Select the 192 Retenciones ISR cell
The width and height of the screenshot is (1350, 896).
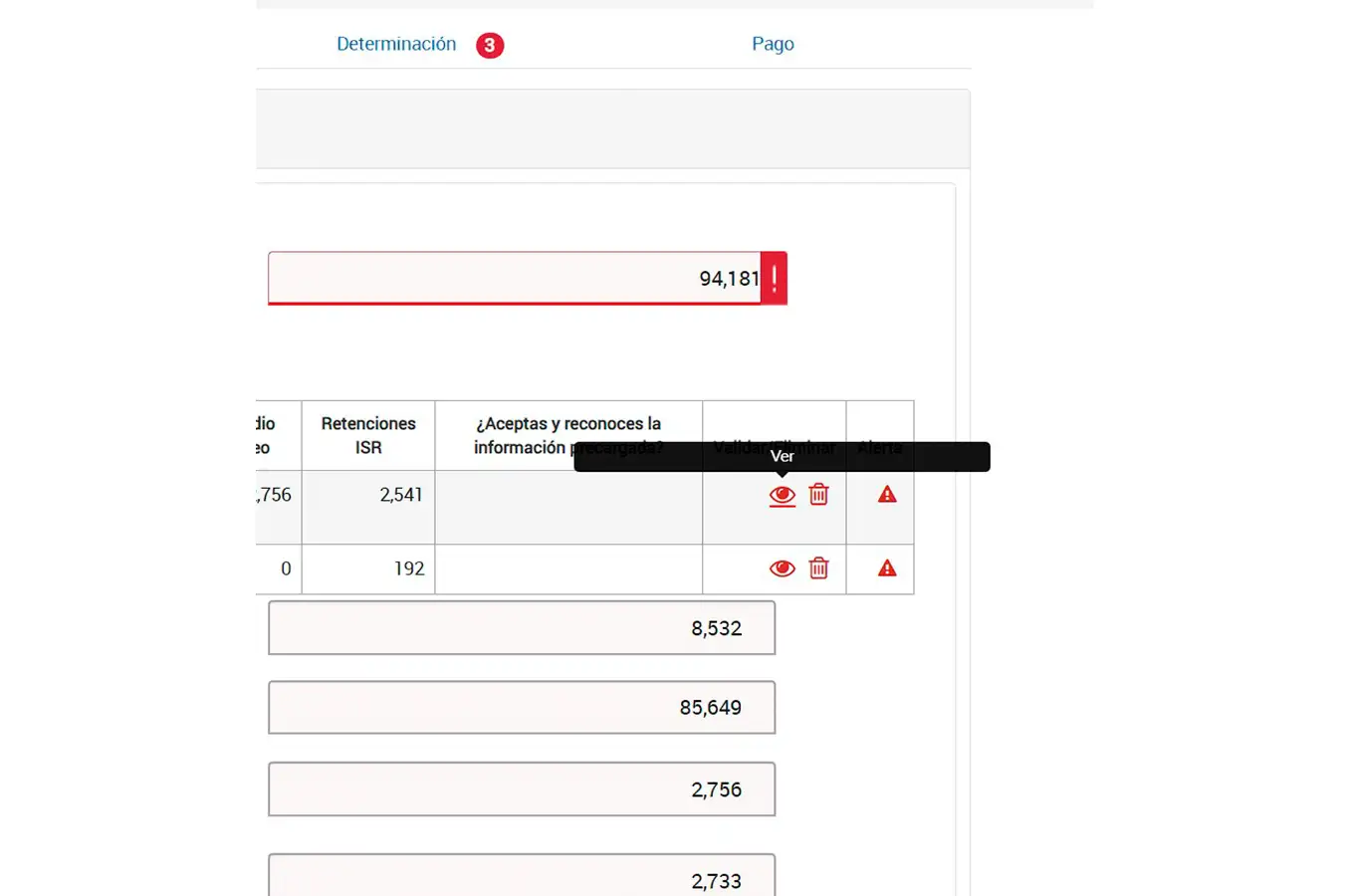point(368,568)
